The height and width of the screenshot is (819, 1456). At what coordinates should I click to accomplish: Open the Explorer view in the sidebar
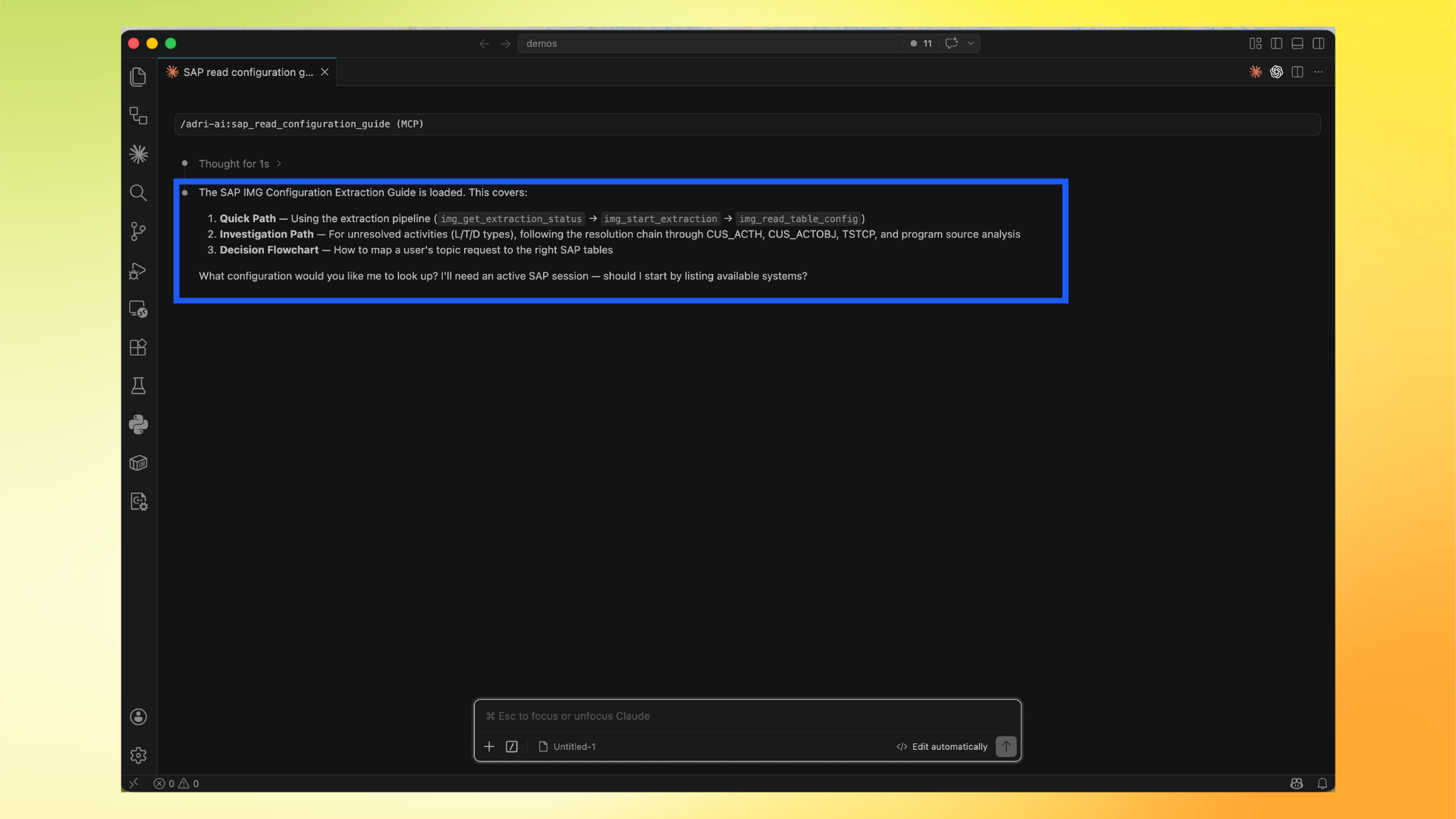point(138,76)
